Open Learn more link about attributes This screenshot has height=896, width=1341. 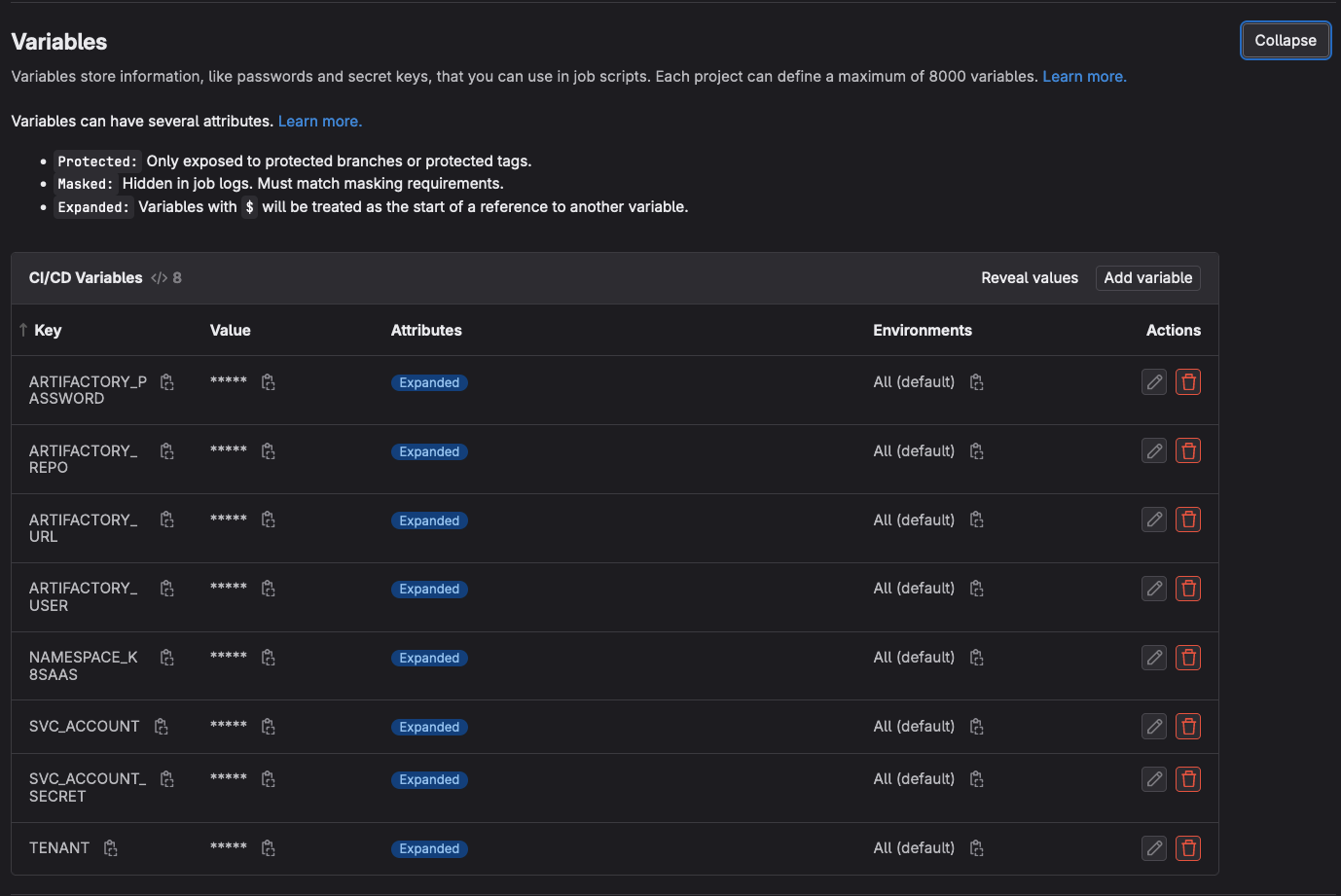[320, 122]
